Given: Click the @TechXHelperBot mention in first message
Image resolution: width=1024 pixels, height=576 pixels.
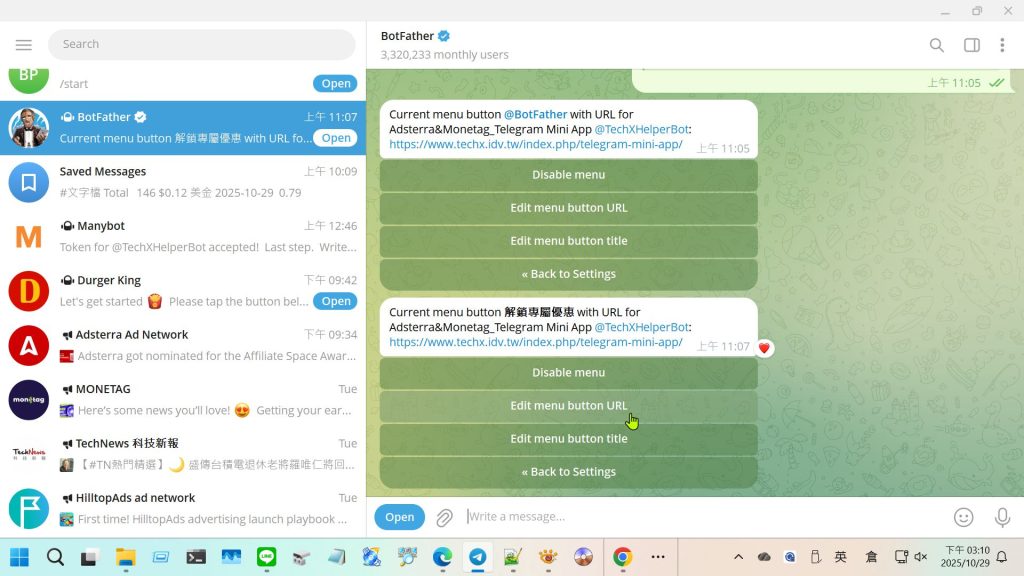Looking at the screenshot, I should tap(642, 129).
